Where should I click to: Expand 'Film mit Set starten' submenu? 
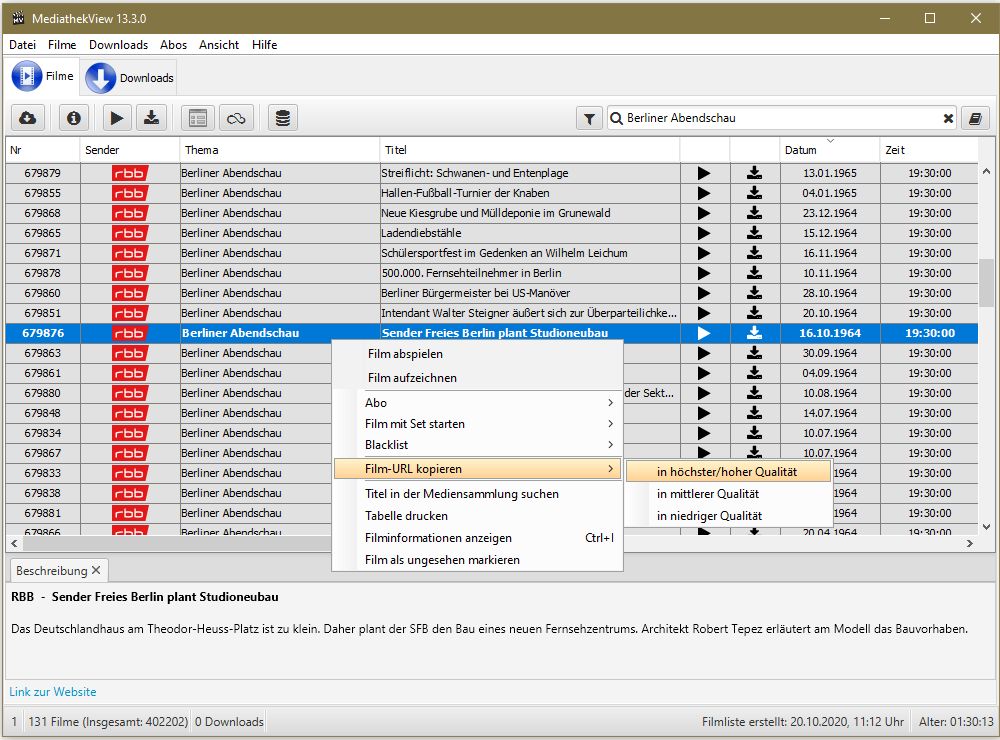(477, 424)
